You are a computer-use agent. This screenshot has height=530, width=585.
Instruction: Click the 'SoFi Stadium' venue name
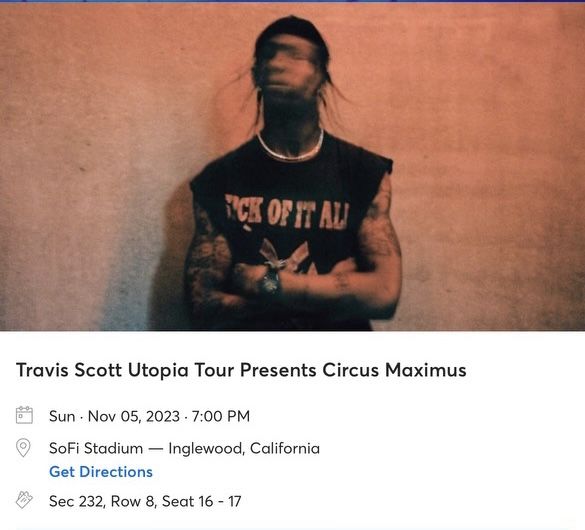pos(96,448)
